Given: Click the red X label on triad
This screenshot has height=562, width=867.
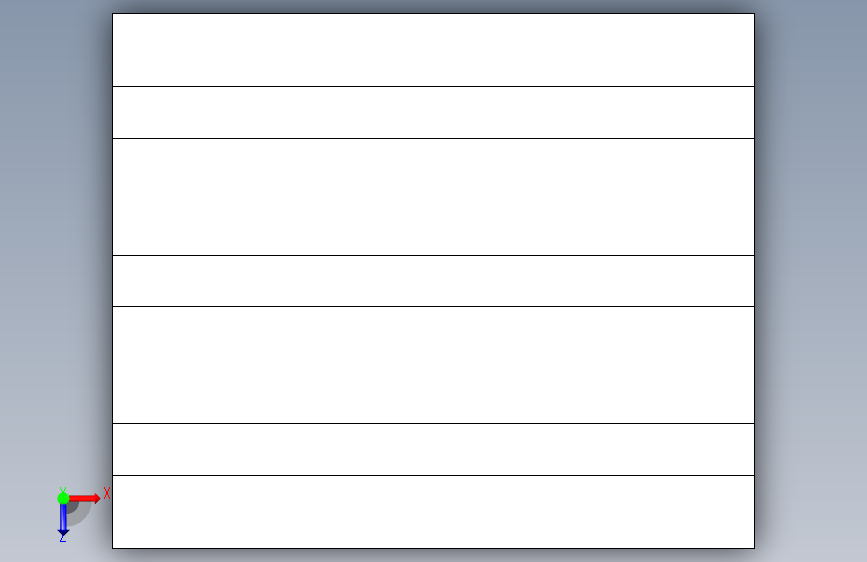Looking at the screenshot, I should pyautogui.click(x=107, y=493).
